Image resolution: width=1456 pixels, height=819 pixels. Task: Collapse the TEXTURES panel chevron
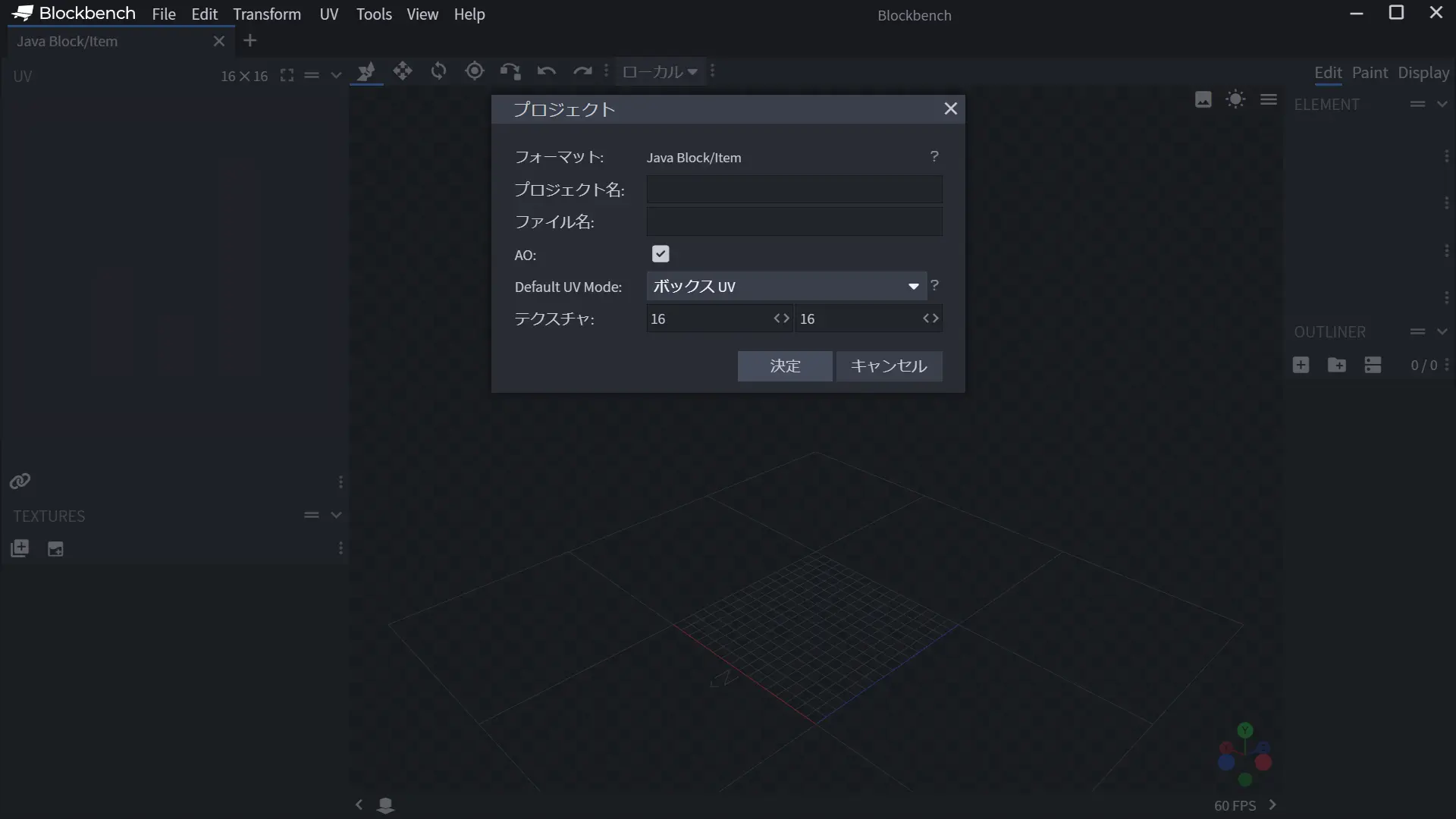(336, 516)
